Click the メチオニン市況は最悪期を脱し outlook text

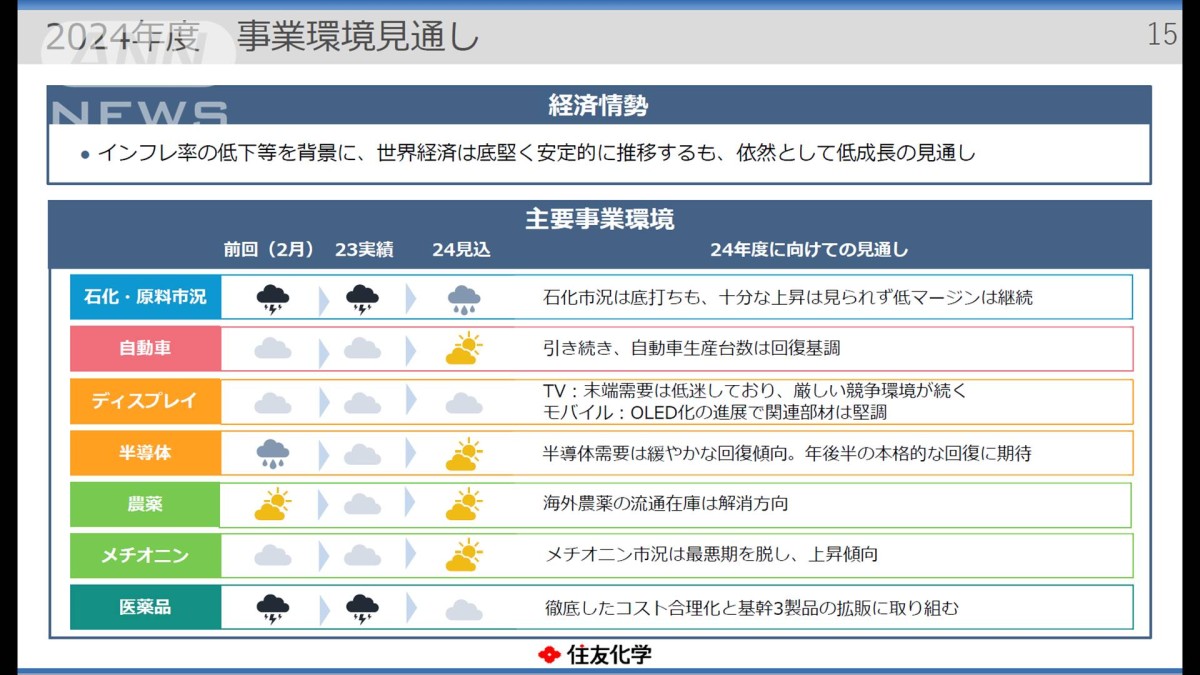[712, 554]
